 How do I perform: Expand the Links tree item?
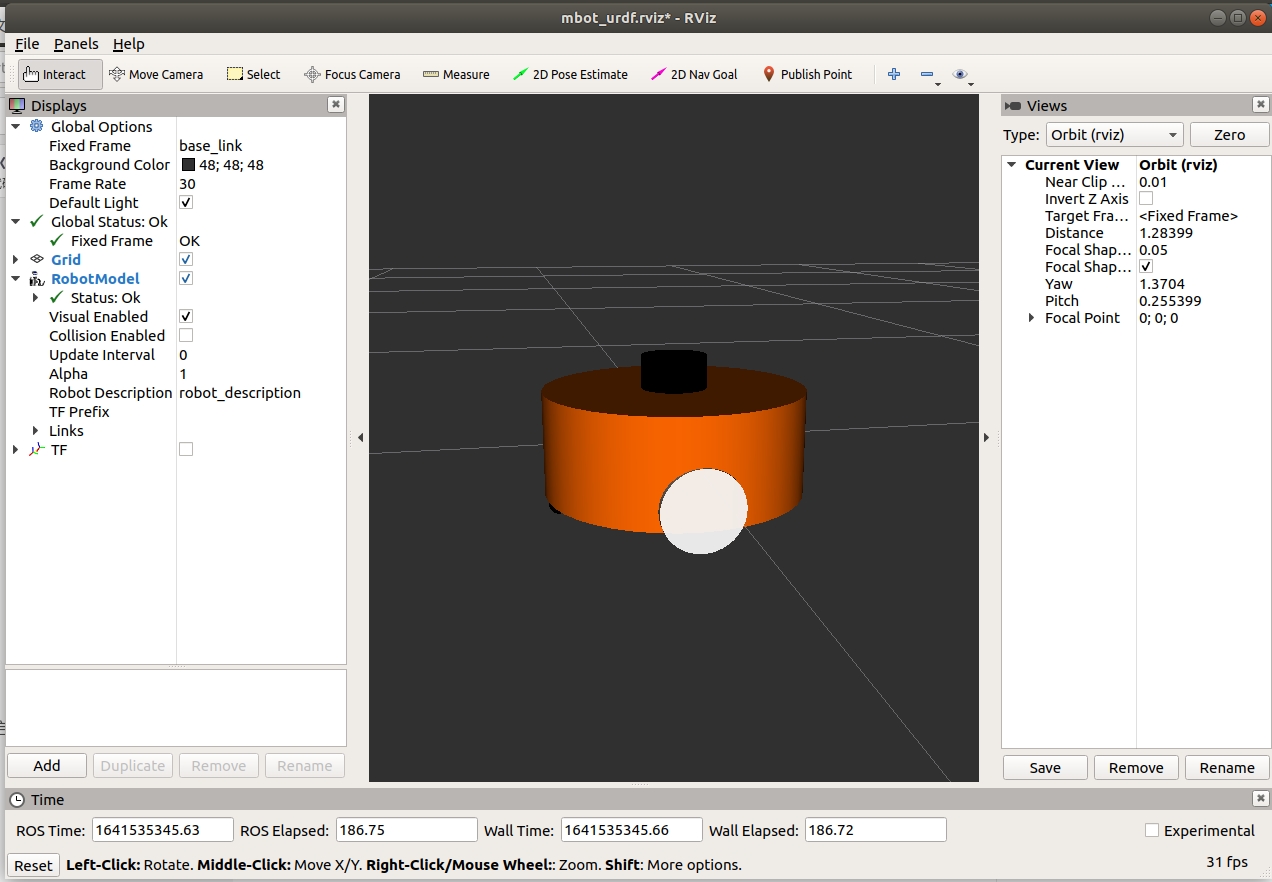click(36, 431)
